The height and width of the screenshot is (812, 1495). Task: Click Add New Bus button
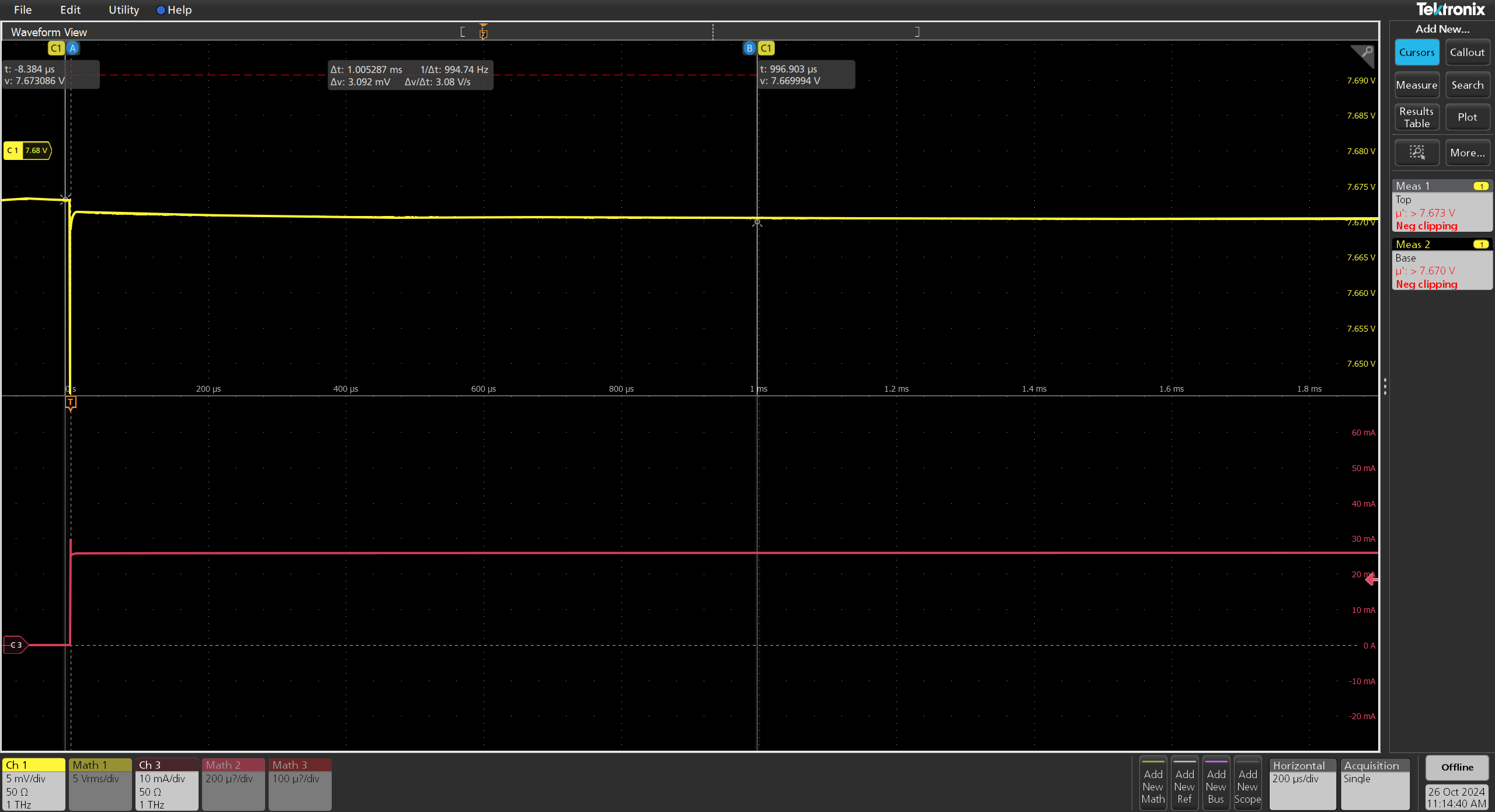[x=1216, y=783]
